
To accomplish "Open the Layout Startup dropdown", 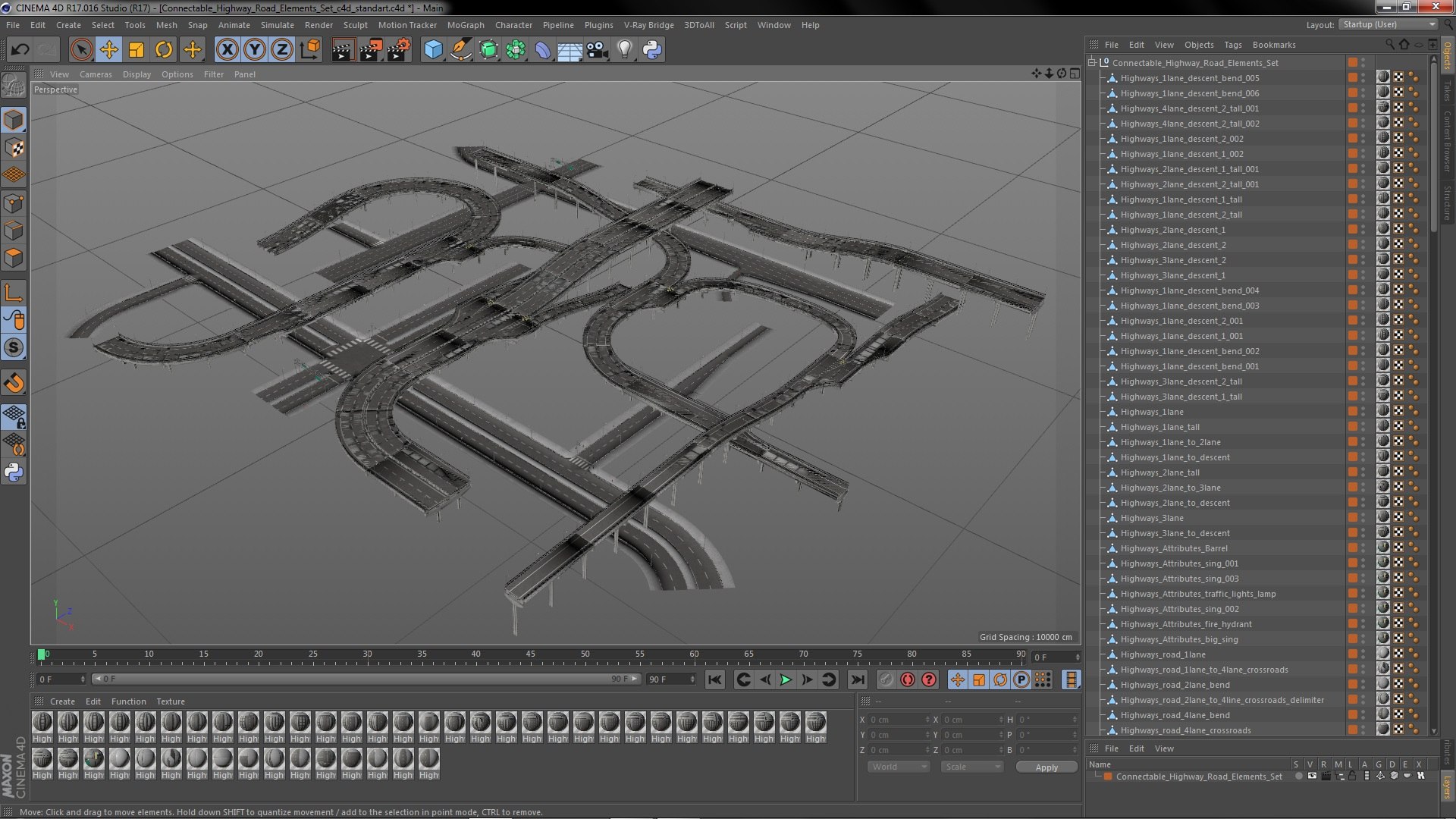I will (x=1389, y=24).
